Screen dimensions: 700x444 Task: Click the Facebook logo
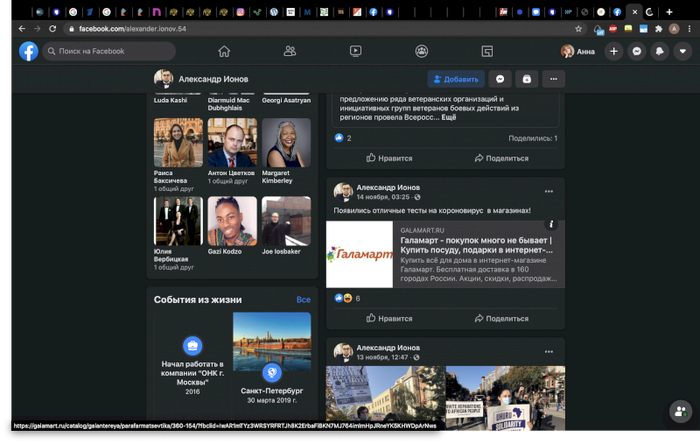pos(28,51)
